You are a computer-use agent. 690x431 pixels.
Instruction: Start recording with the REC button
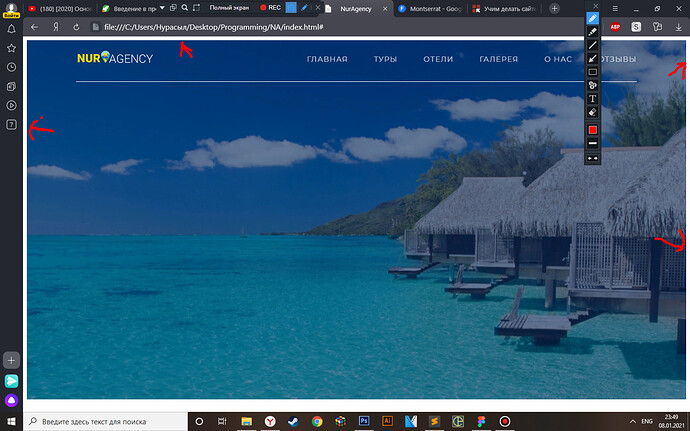(270, 7)
